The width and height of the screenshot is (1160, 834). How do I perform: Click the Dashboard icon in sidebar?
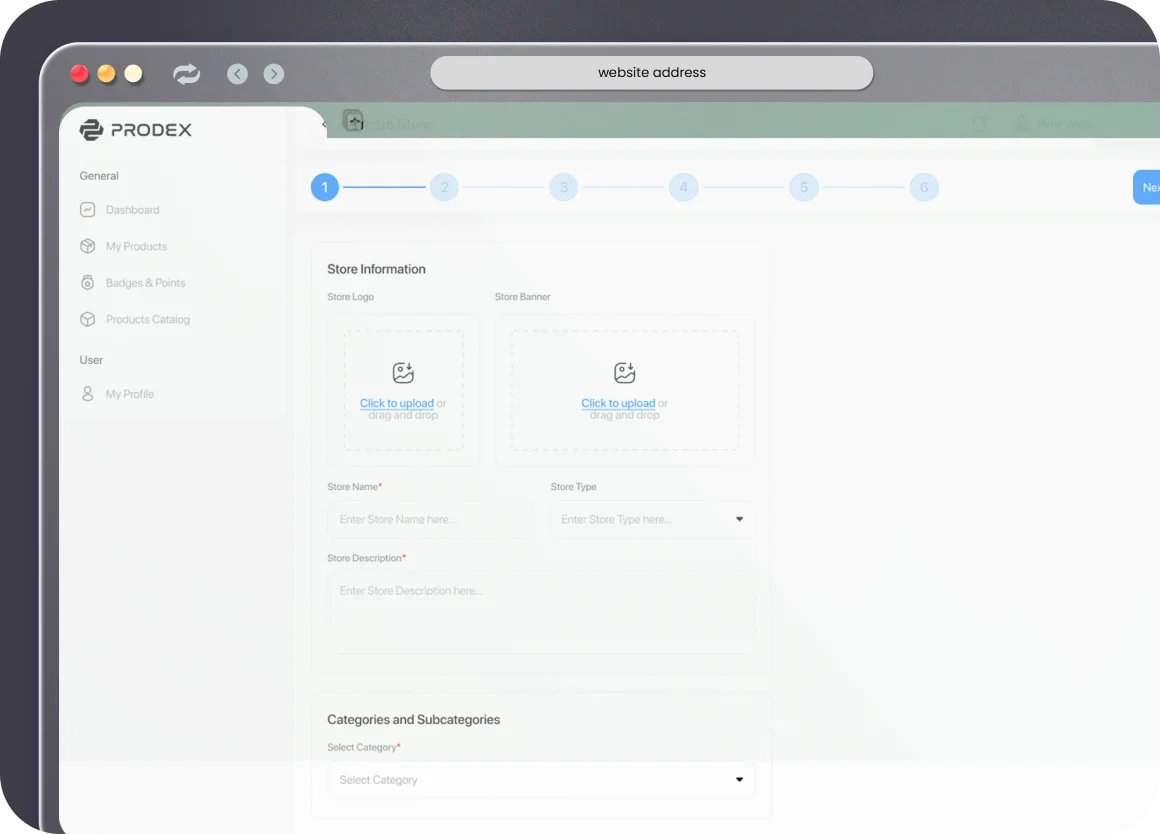point(88,210)
